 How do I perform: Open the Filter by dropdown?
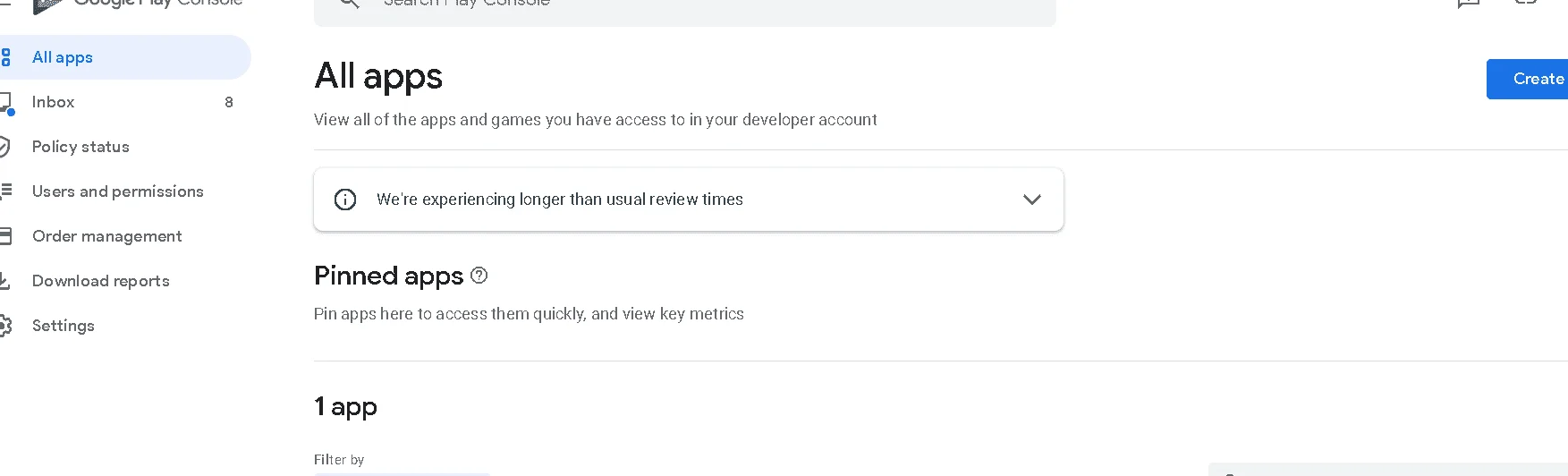(x=402, y=473)
